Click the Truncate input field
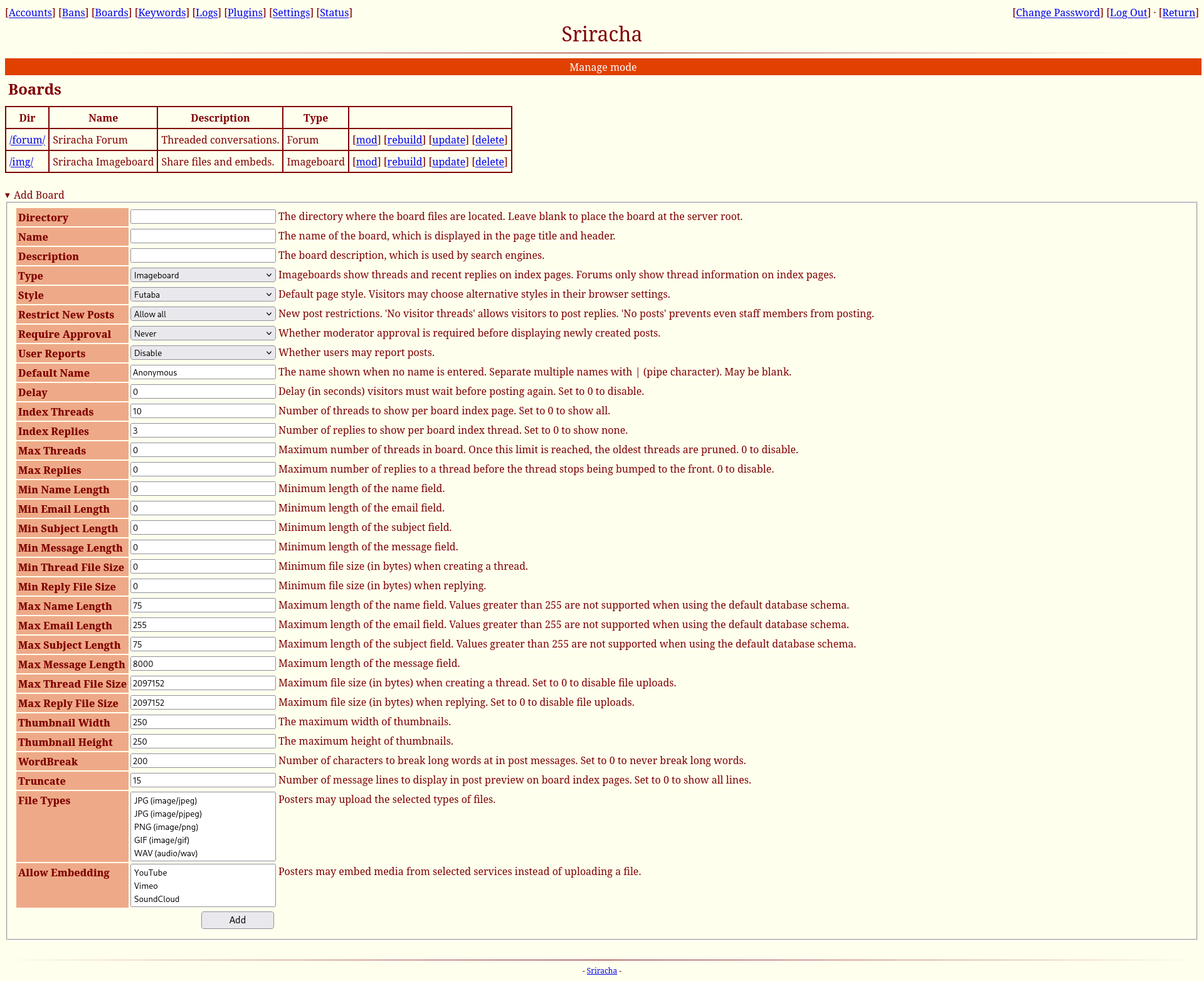Viewport: 1204px width, 981px height. (203, 780)
